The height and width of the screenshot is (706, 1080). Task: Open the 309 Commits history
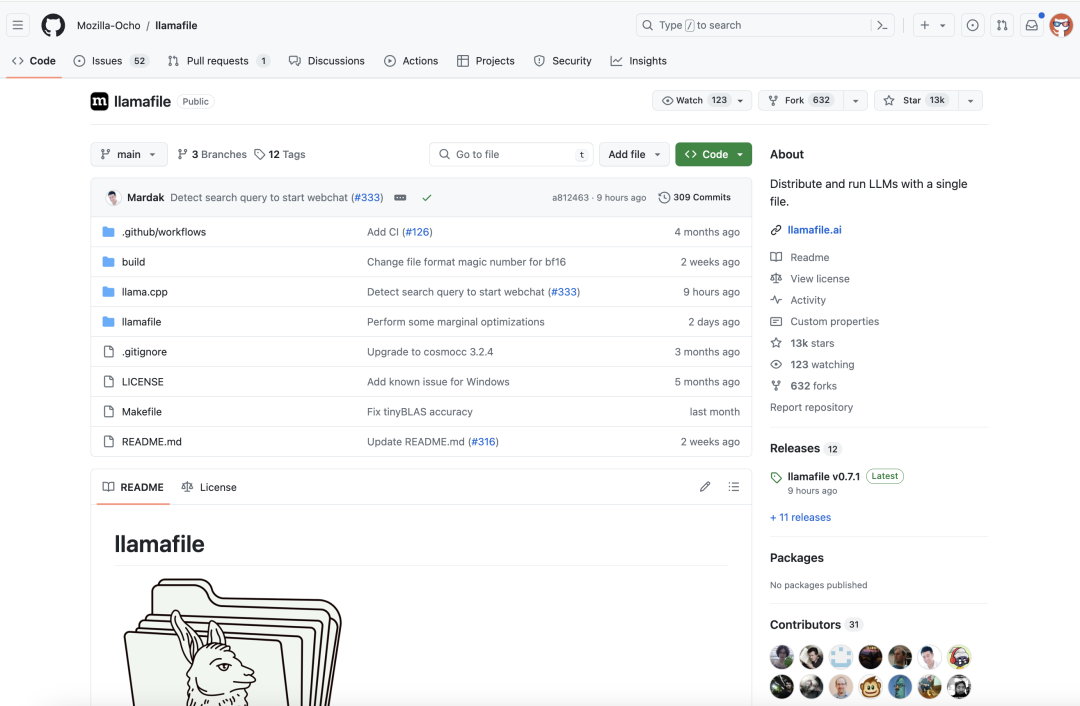tap(694, 198)
